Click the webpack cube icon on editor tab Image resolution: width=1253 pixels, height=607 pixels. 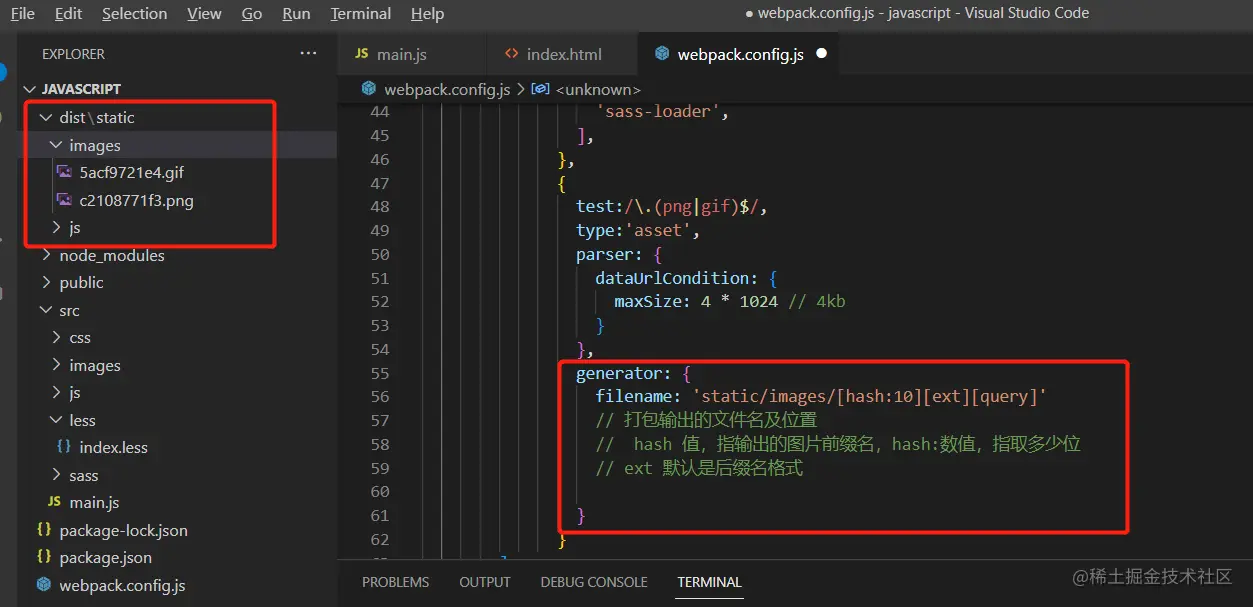tap(661, 54)
